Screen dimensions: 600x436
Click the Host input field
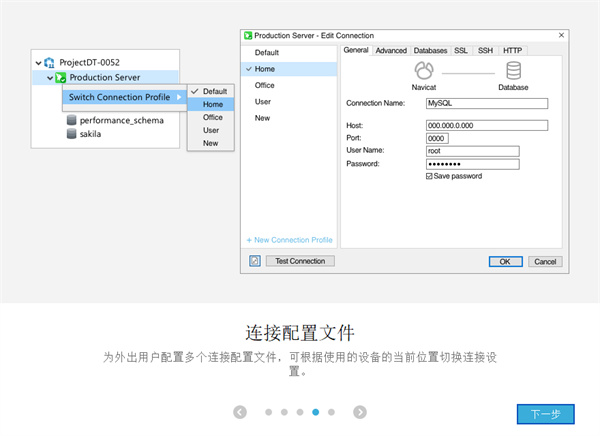click(487, 126)
